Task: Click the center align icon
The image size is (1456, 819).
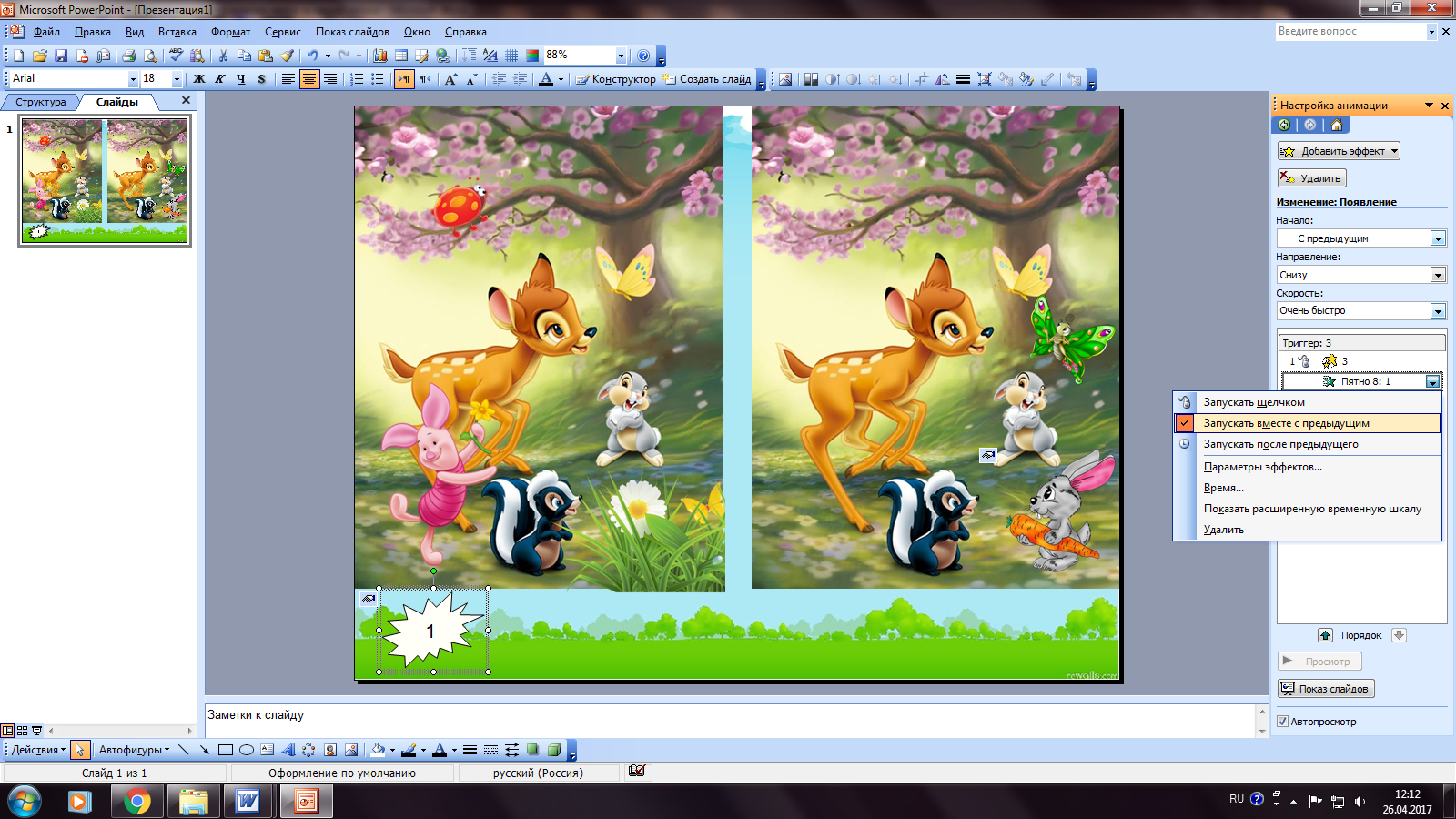Action: [309, 79]
